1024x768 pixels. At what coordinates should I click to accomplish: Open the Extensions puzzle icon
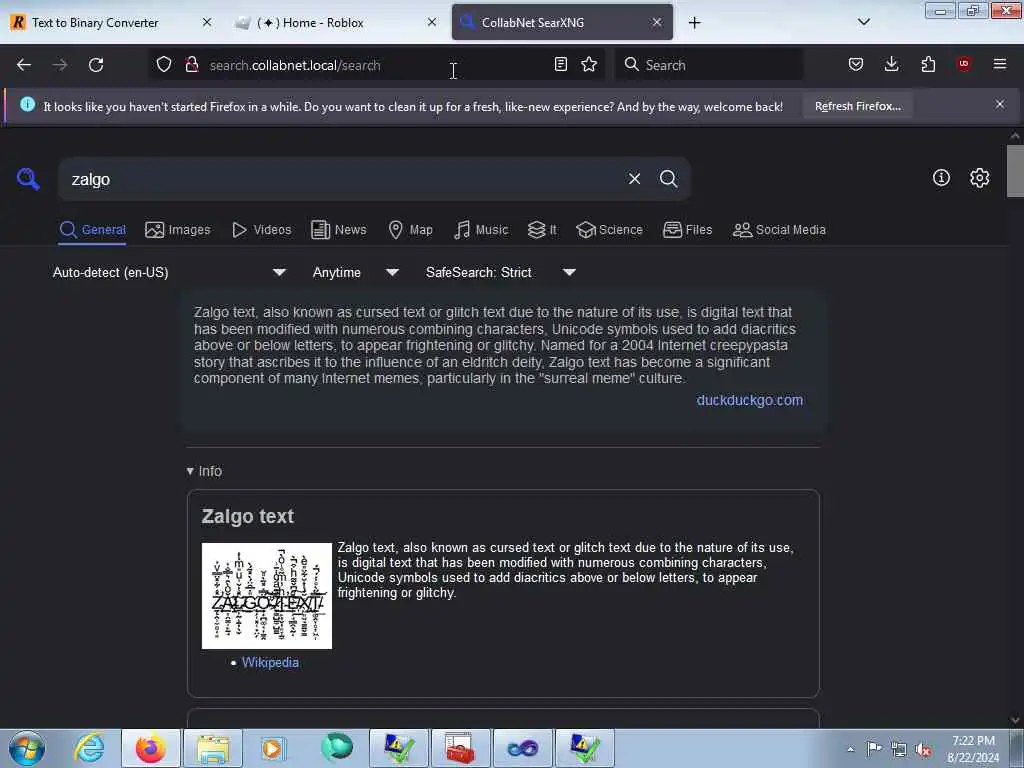point(928,64)
